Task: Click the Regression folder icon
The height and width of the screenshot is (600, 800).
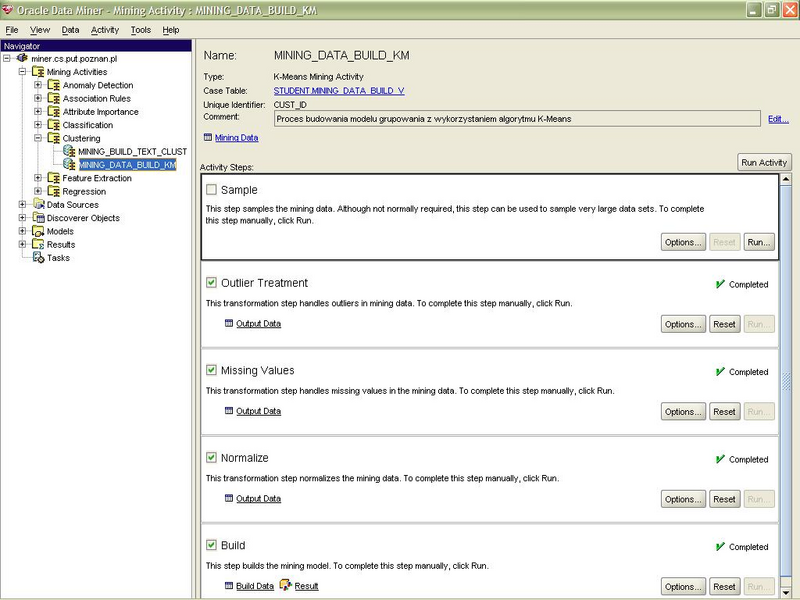Action: 54,191
